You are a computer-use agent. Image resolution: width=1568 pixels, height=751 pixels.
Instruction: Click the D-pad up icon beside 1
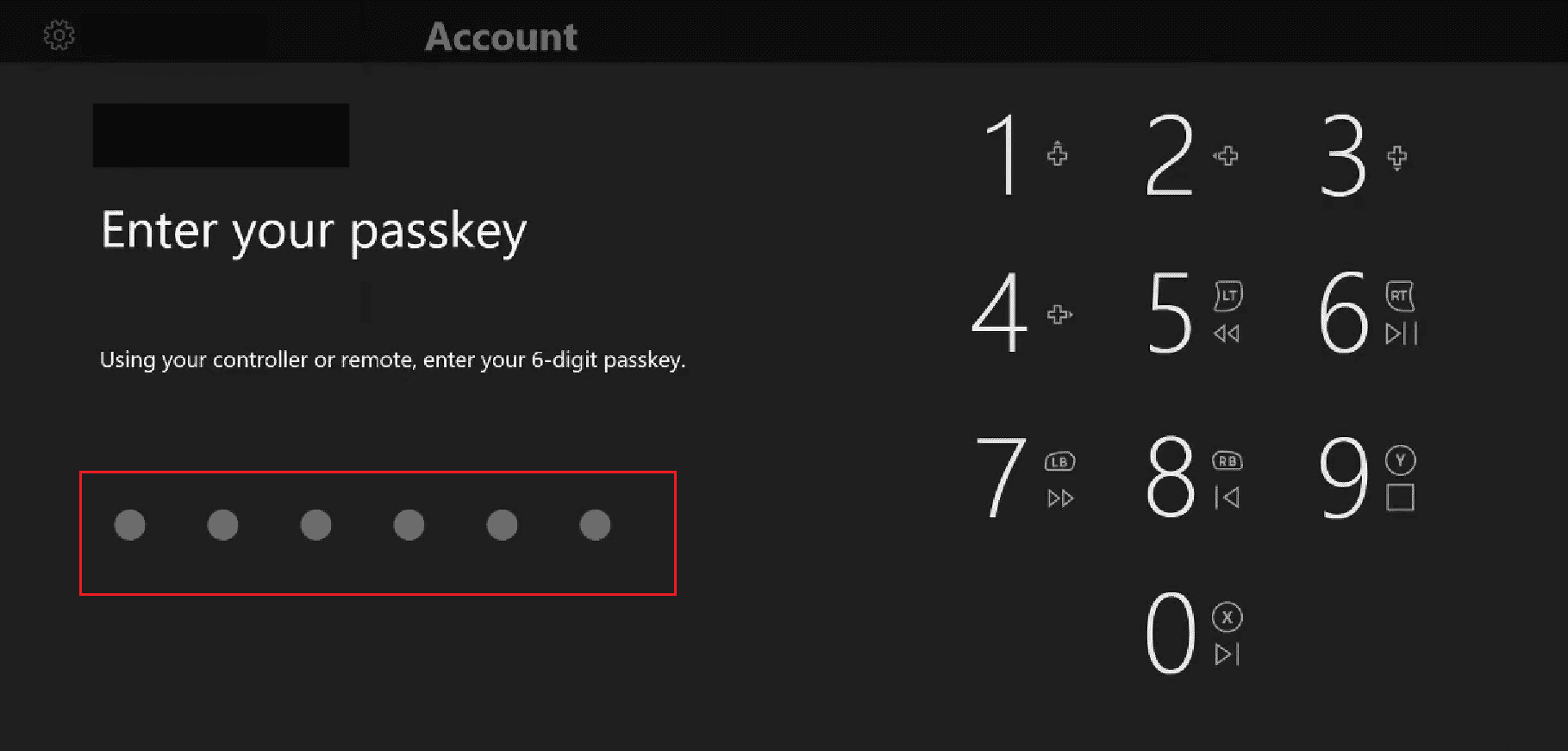point(1057,154)
